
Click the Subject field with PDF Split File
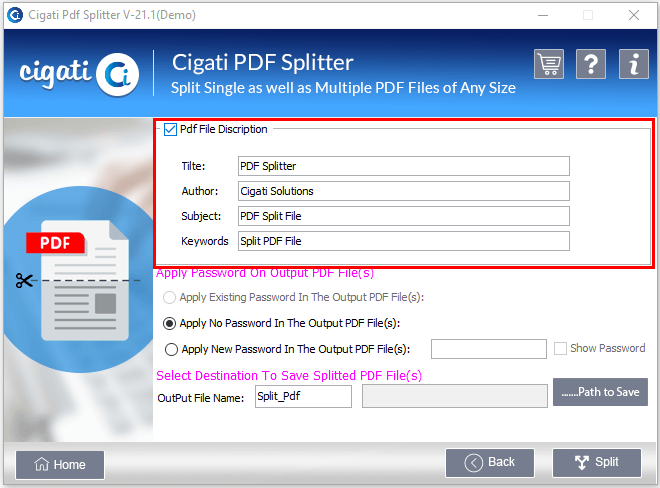point(404,216)
